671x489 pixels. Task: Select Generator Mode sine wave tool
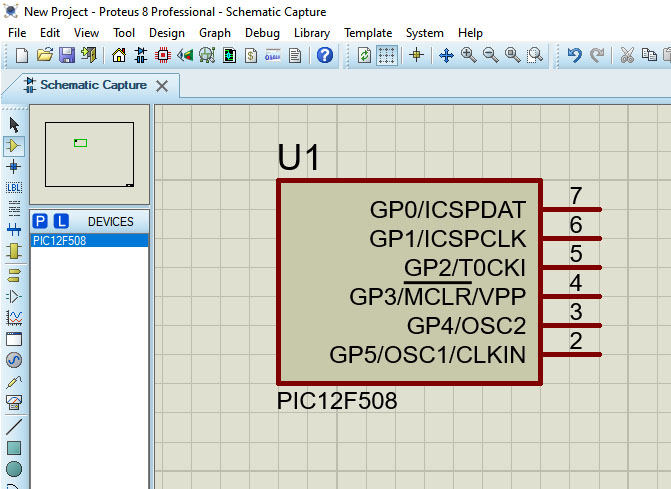14,360
